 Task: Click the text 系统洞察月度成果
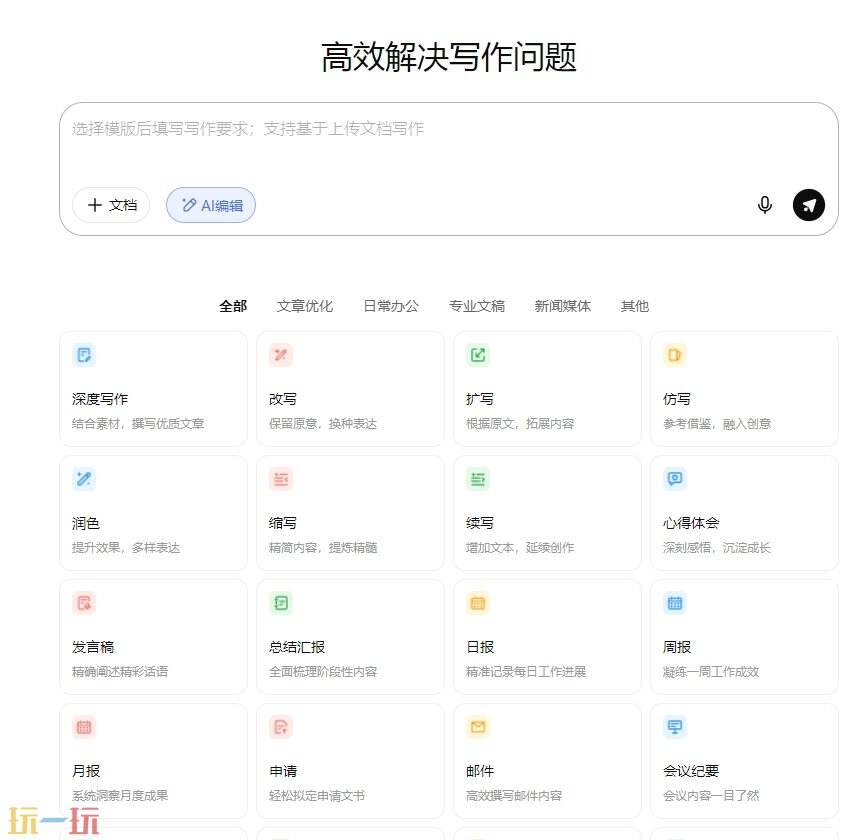point(120,795)
